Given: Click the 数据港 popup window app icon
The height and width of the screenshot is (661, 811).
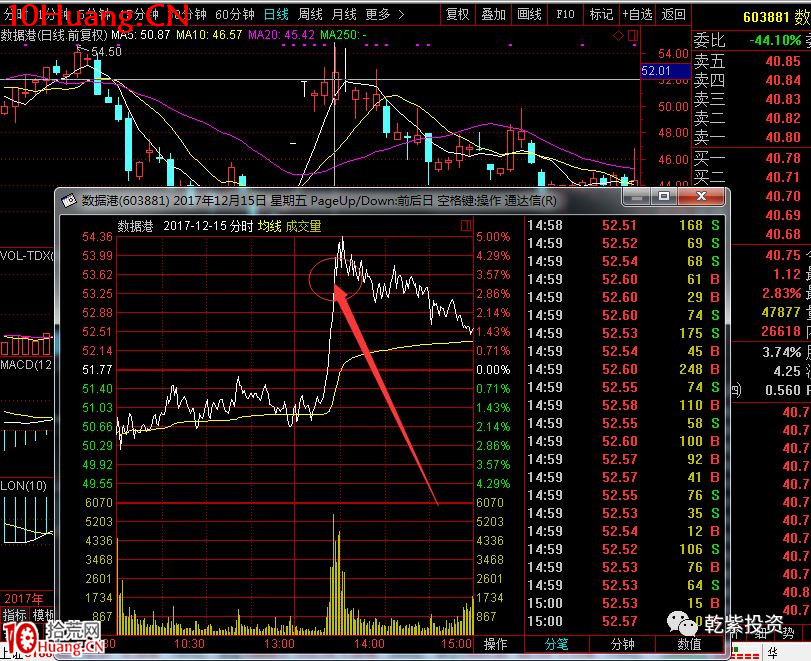Looking at the screenshot, I should click(x=68, y=201).
